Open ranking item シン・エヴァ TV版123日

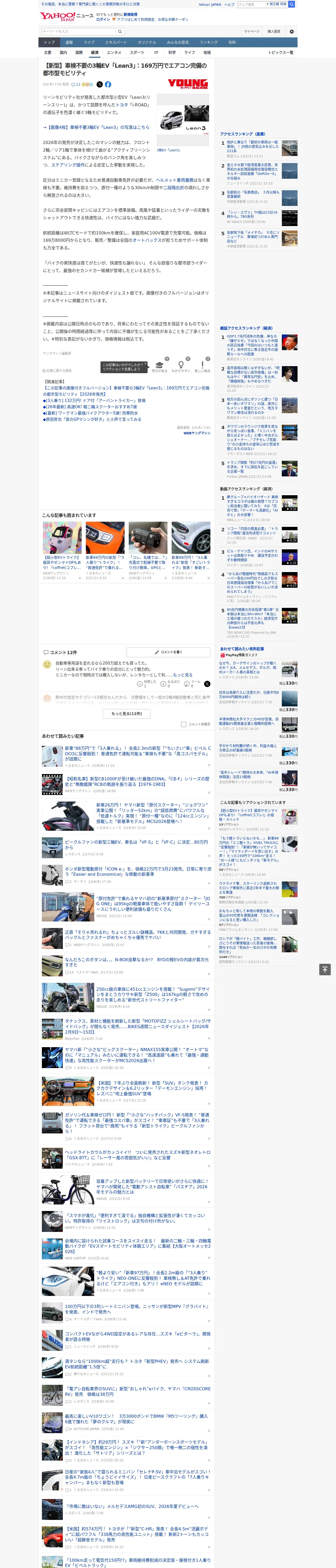point(253,214)
